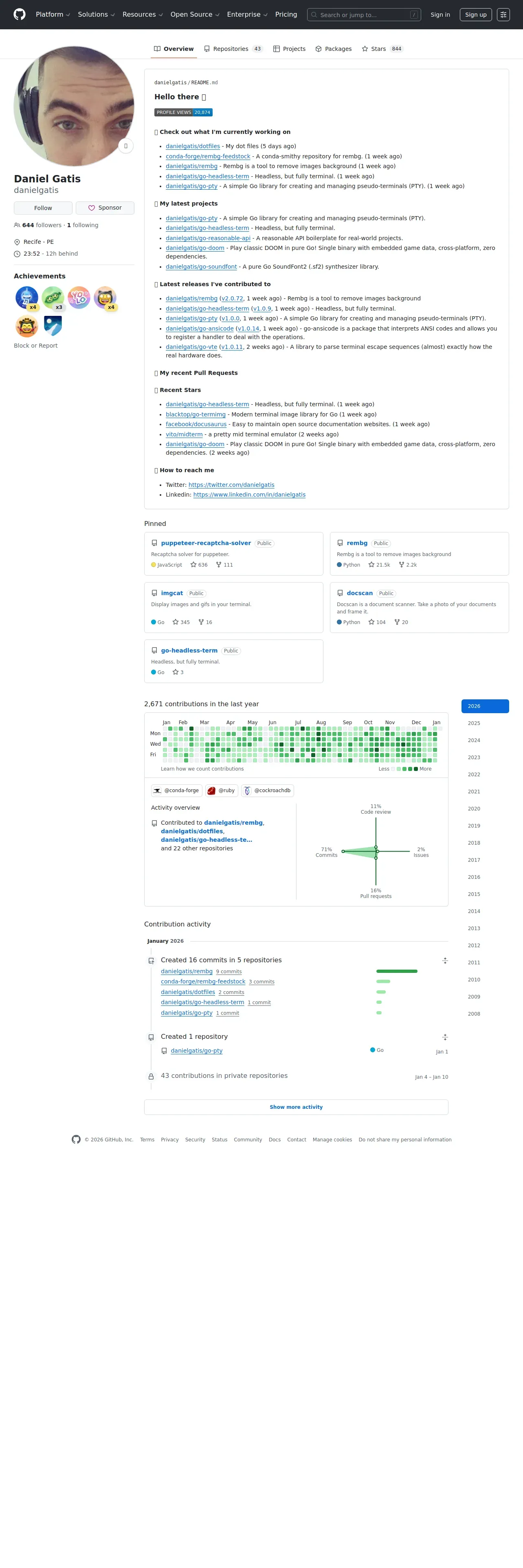Switch to the Stars tab

point(382,49)
